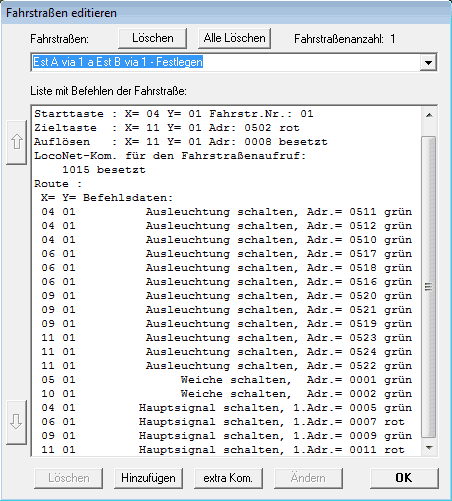Viewport: 452px width, 501px height.
Task: Confirm with the OK button
Action: click(404, 478)
